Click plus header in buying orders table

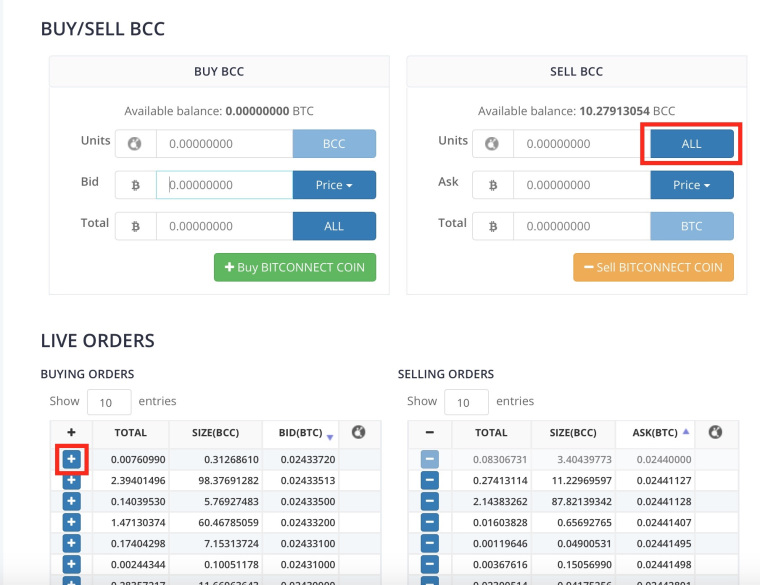tap(71, 432)
